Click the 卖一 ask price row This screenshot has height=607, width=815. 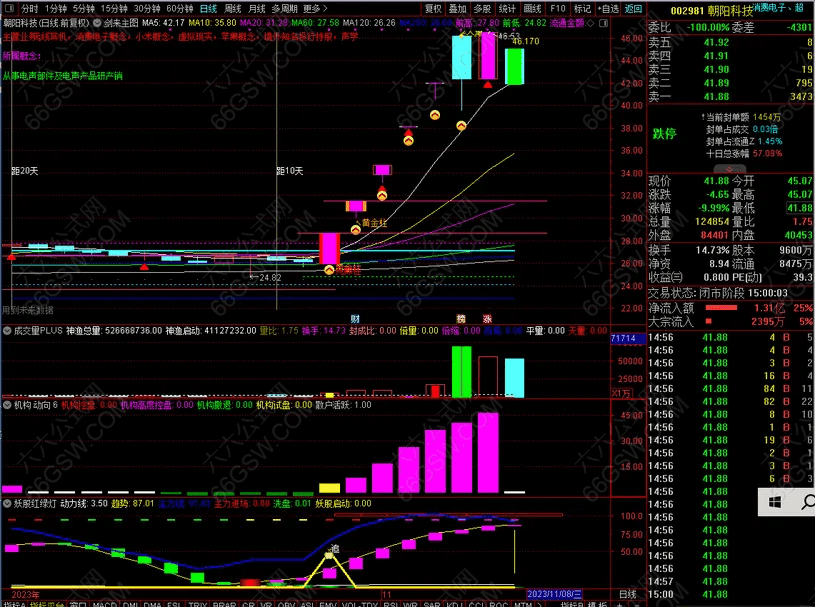click(730, 96)
